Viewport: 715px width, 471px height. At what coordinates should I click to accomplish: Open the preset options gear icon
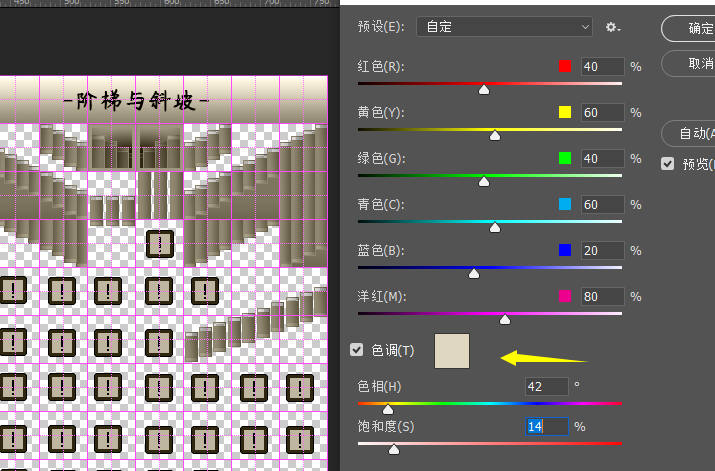[x=613, y=27]
